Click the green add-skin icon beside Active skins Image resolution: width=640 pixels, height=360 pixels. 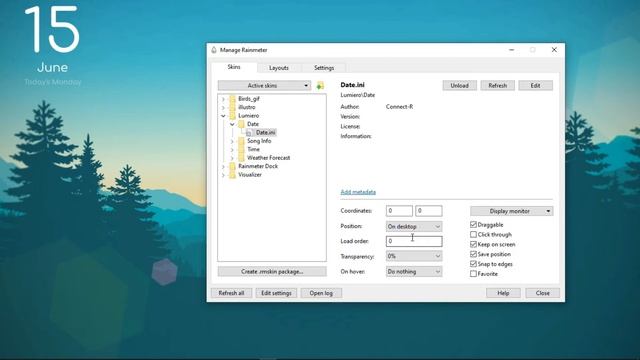[320, 85]
